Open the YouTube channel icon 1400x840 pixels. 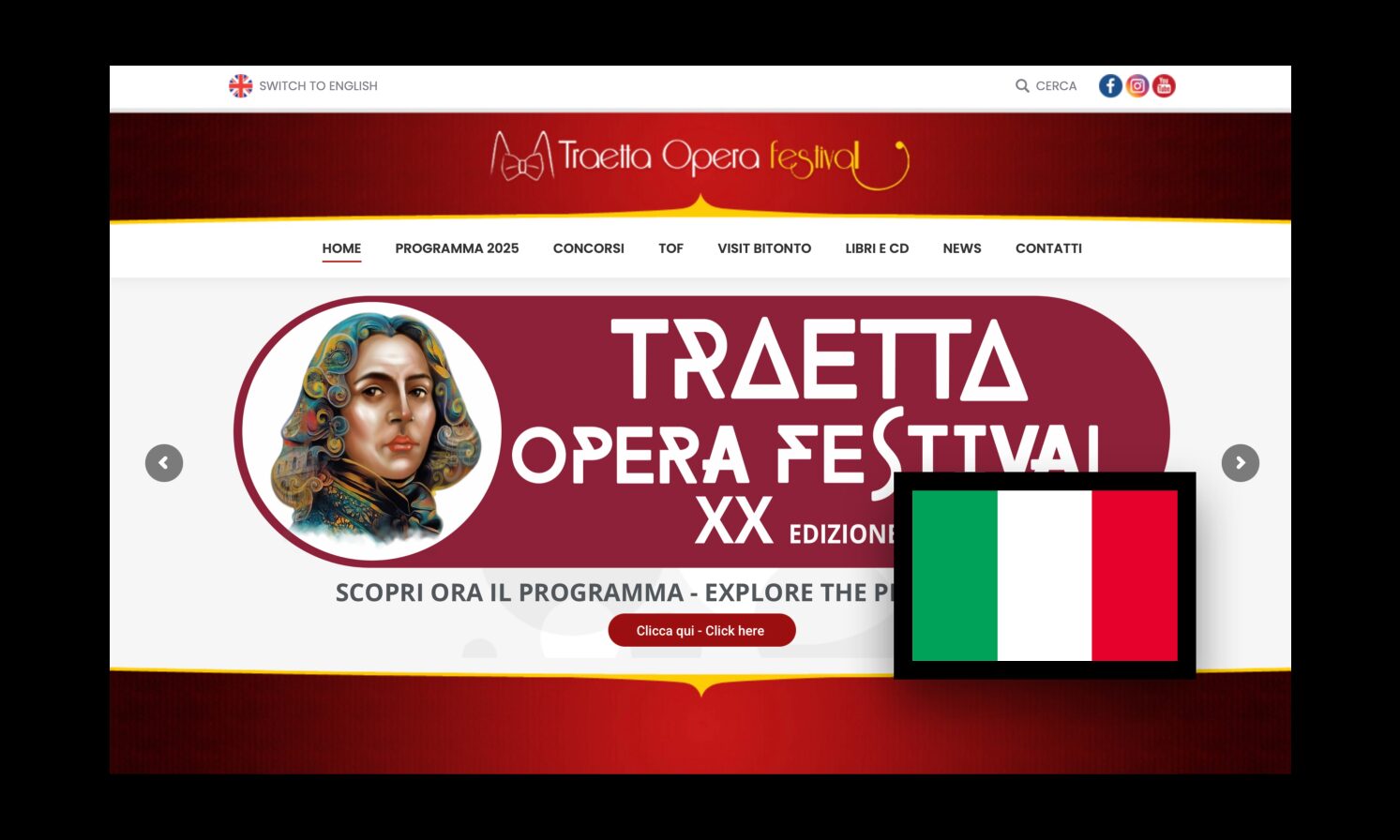[1164, 86]
